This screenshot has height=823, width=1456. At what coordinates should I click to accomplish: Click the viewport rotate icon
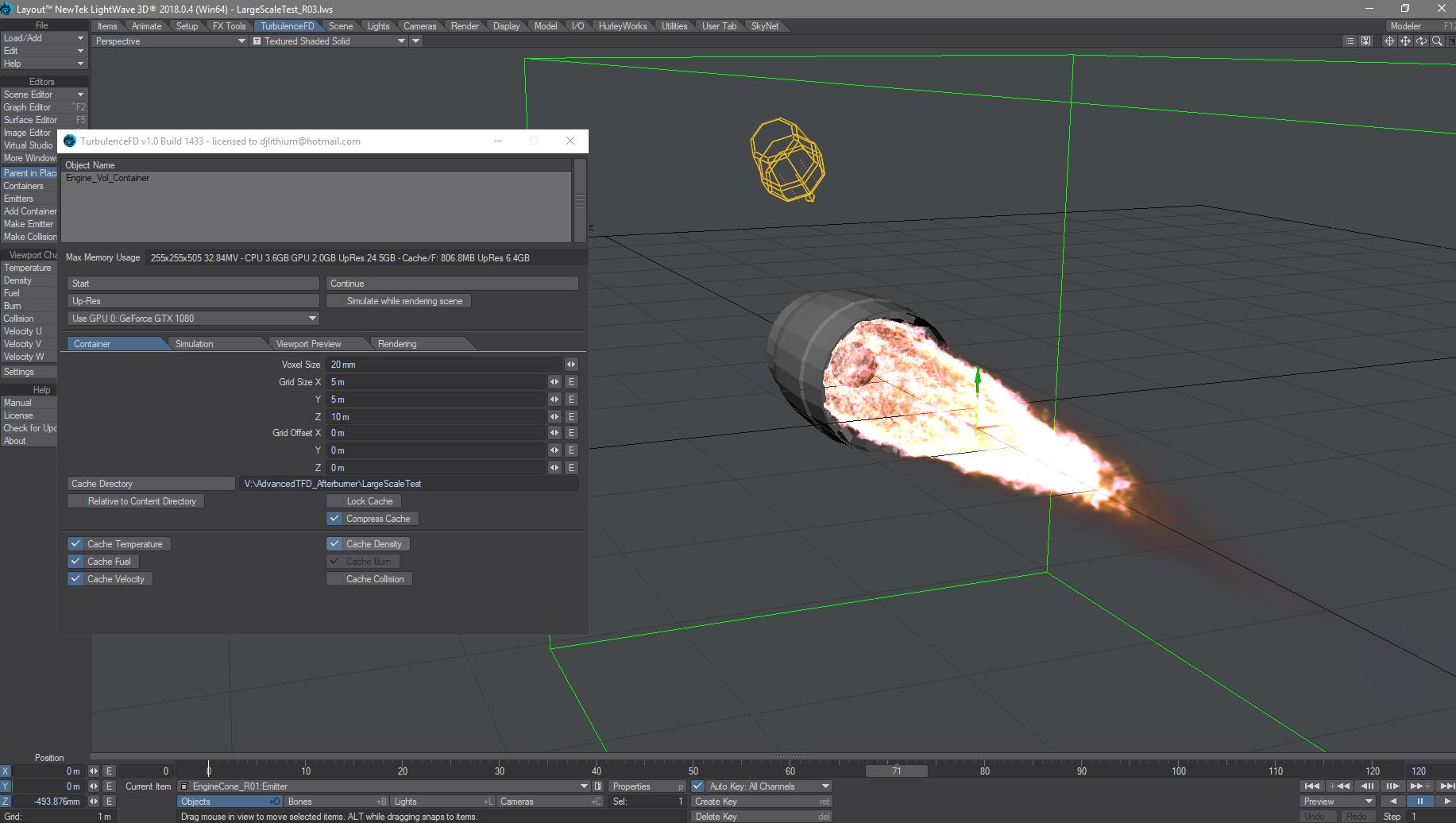(1421, 41)
